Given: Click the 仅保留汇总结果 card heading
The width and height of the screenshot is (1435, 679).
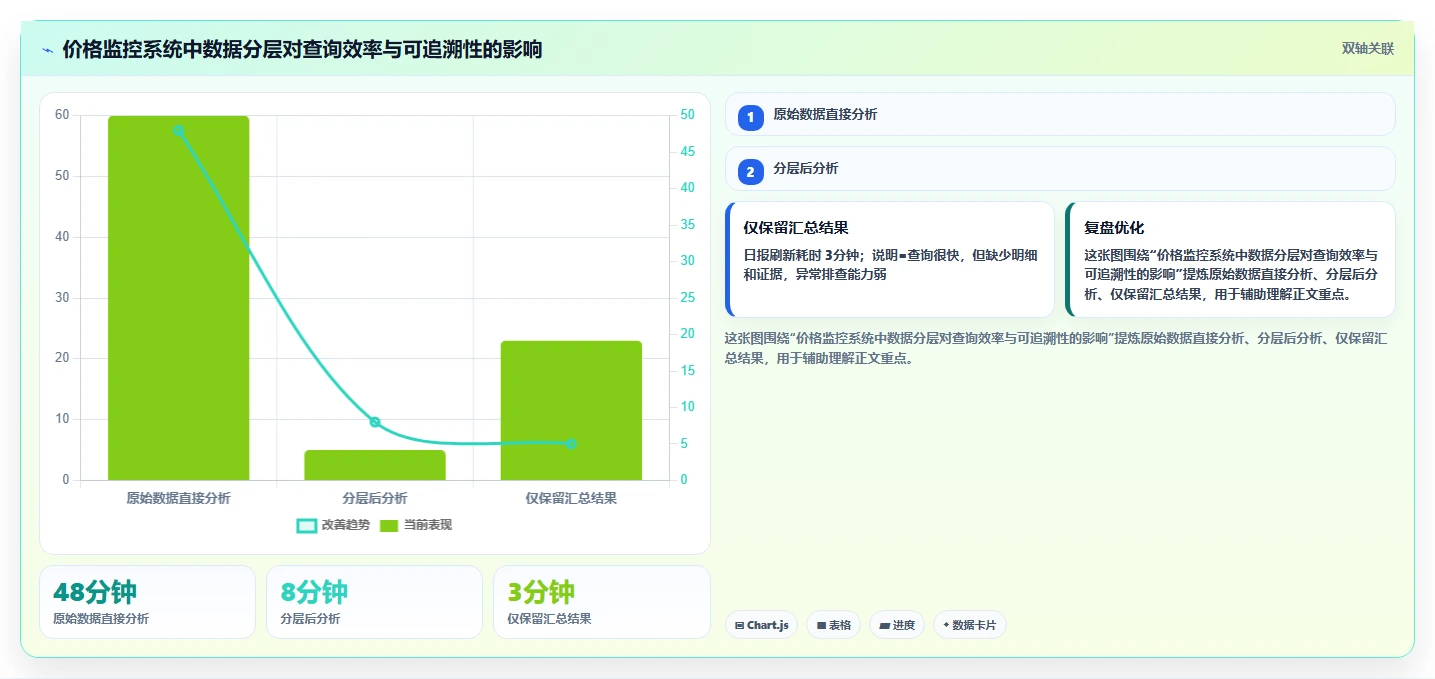Looking at the screenshot, I should click(x=796, y=228).
